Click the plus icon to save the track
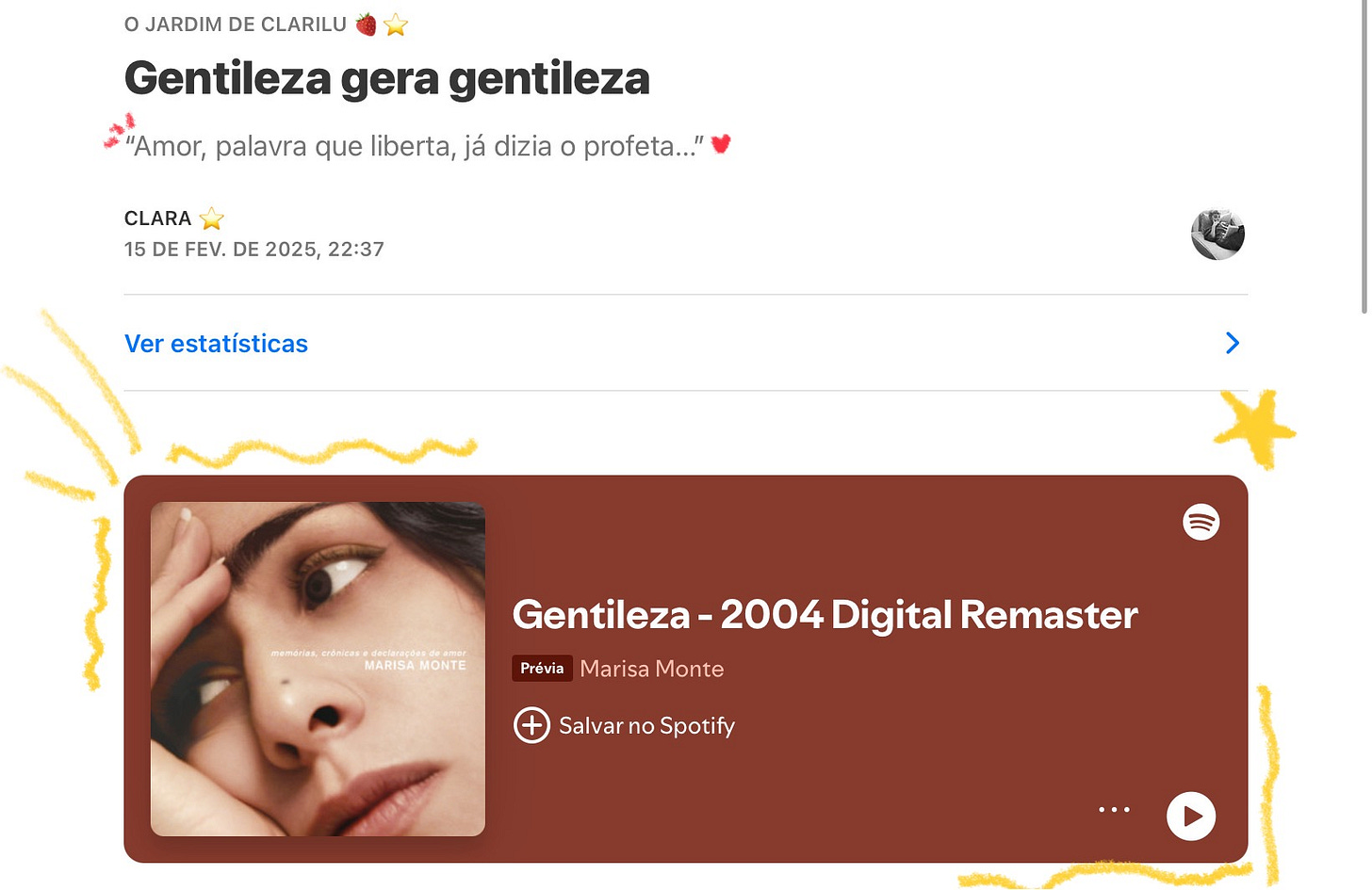1372x890 pixels. point(532,725)
